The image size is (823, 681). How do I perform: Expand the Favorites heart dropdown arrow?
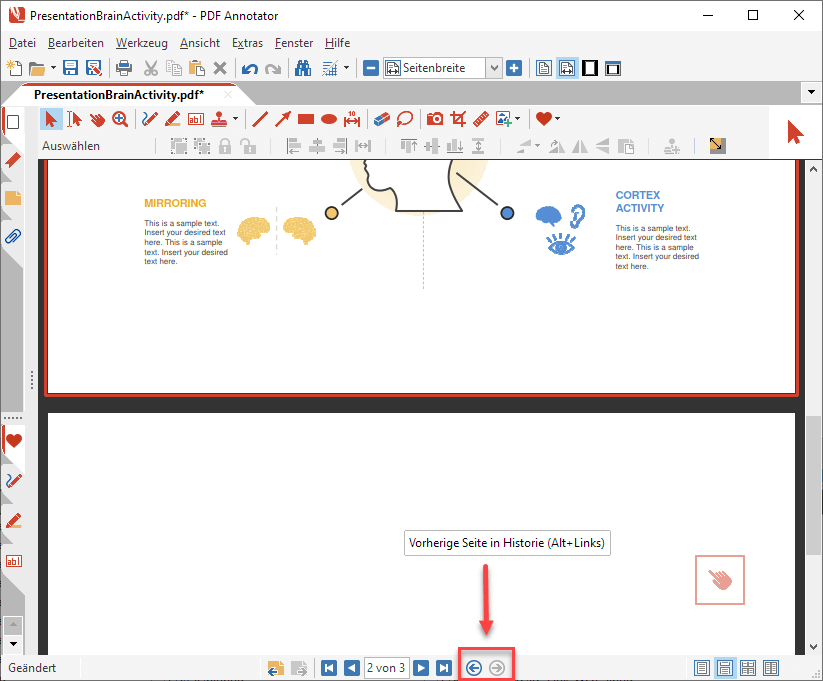click(x=557, y=119)
